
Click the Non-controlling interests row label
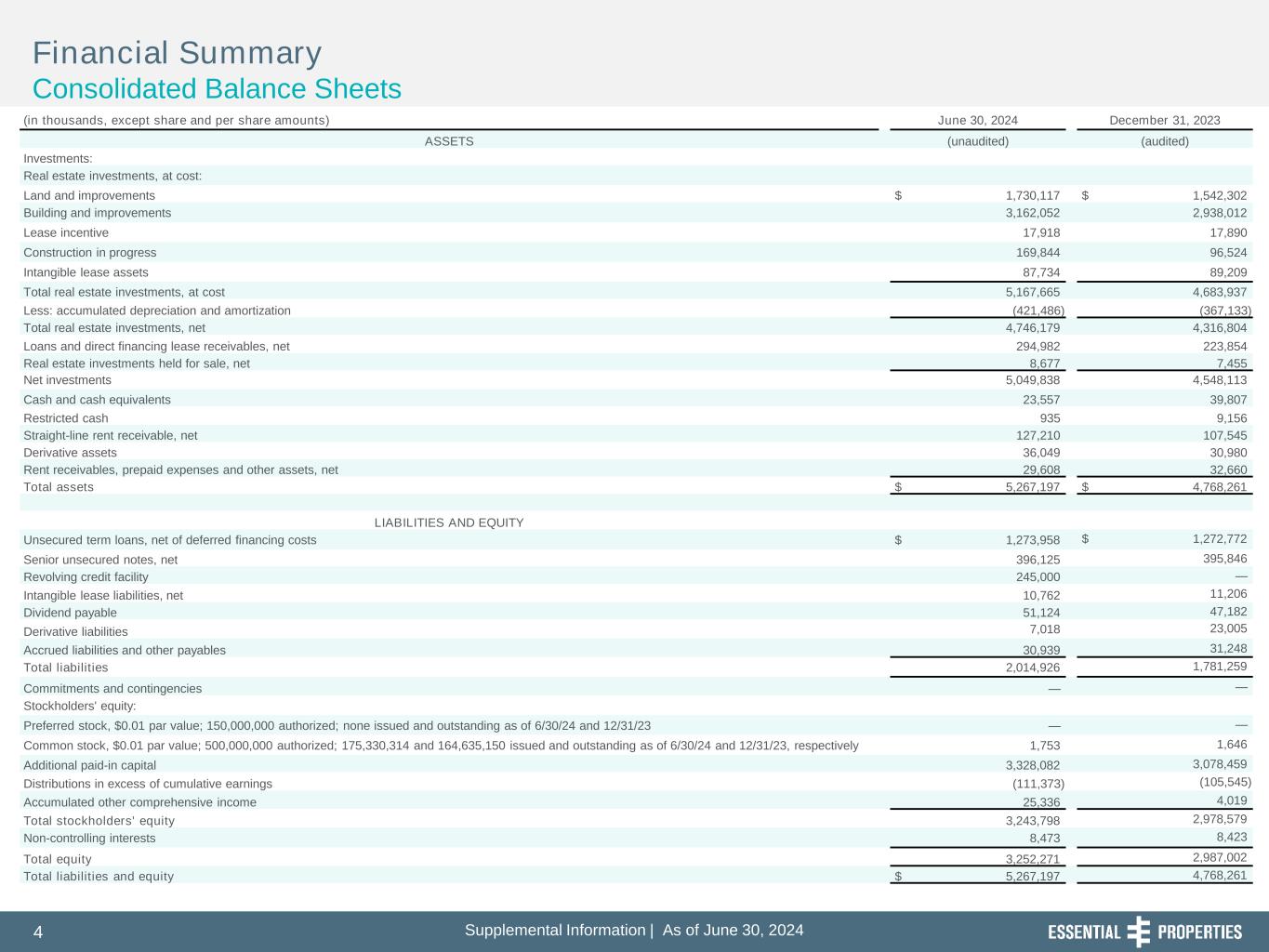coord(90,839)
